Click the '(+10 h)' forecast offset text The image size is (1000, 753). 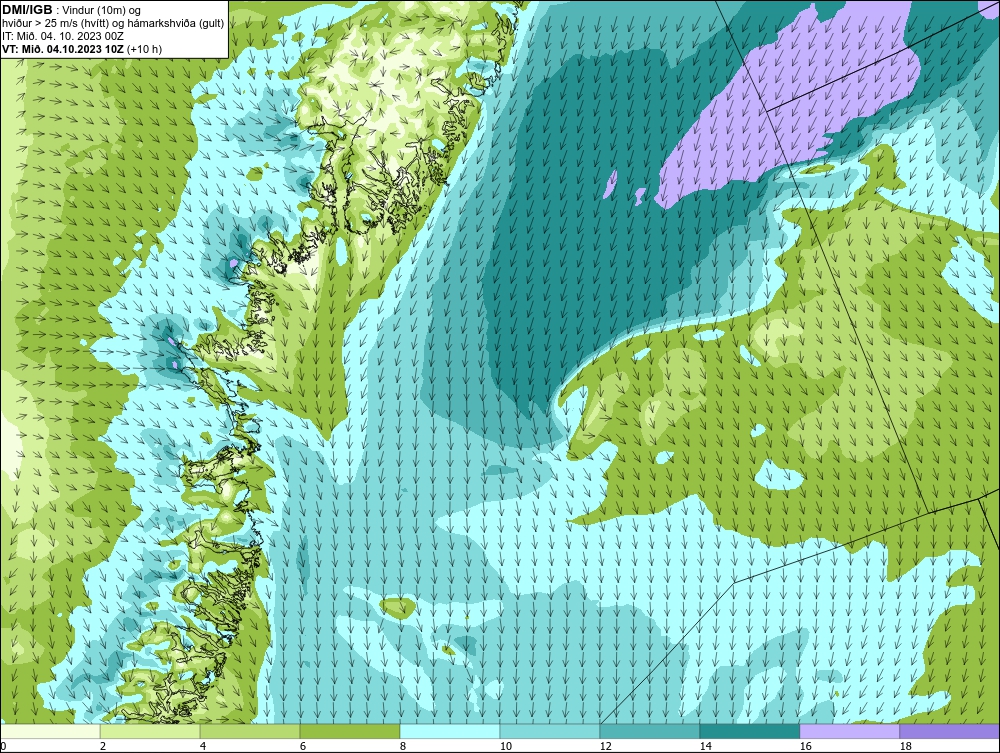145,49
